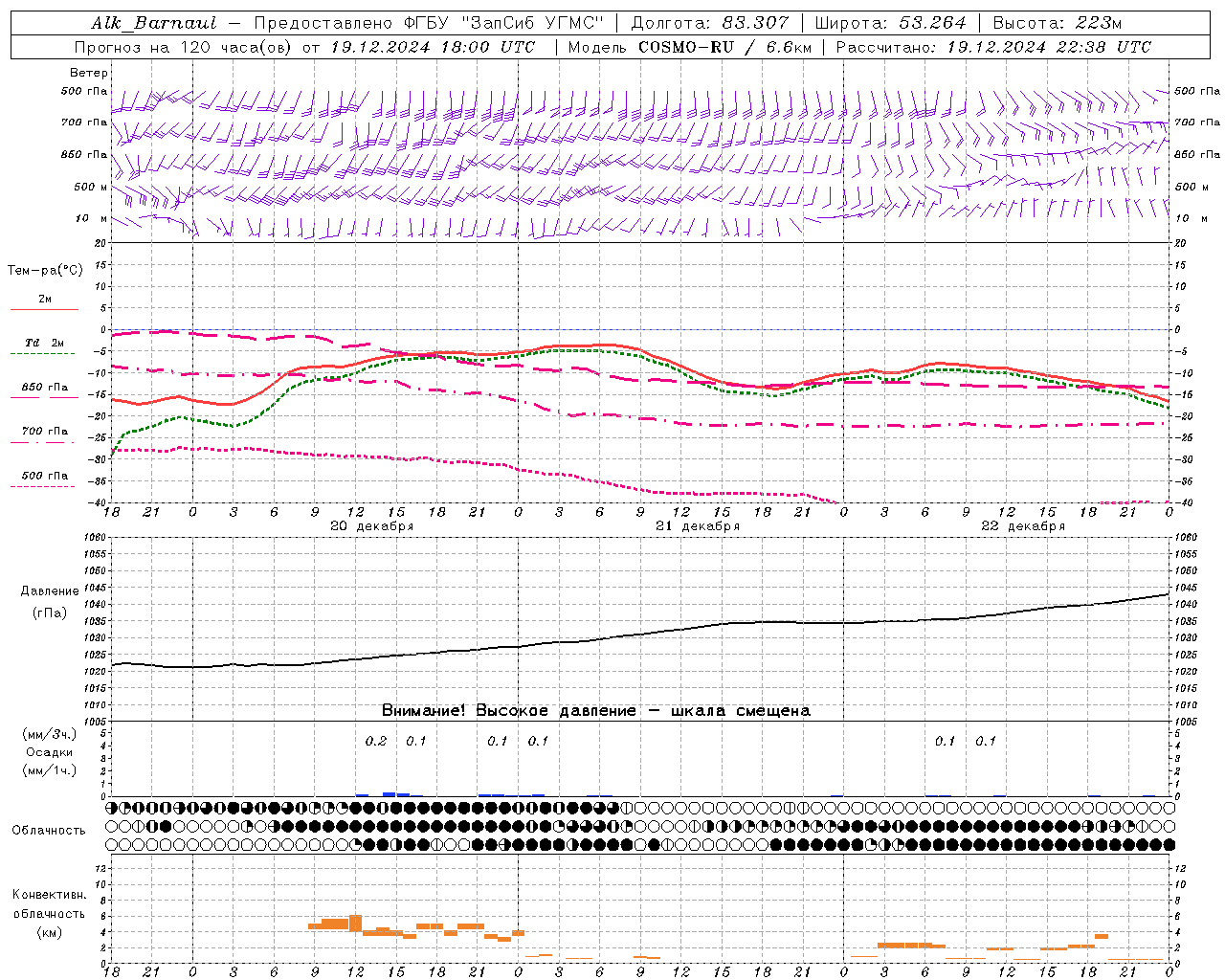Click the '700 гПа' temperature legend entry
The image size is (1225, 980).
tap(45, 431)
